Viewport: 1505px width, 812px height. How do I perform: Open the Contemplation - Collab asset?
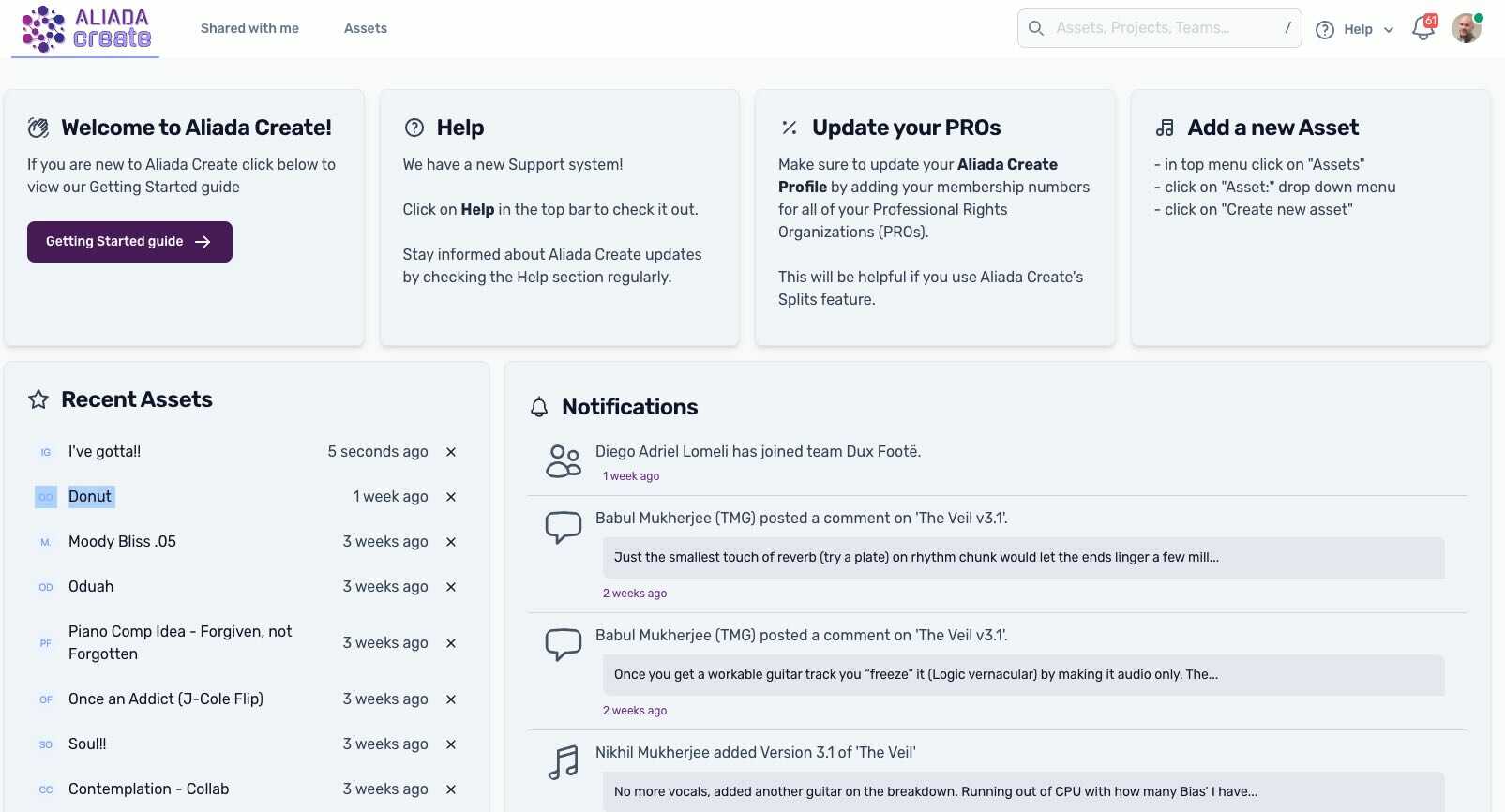click(148, 789)
